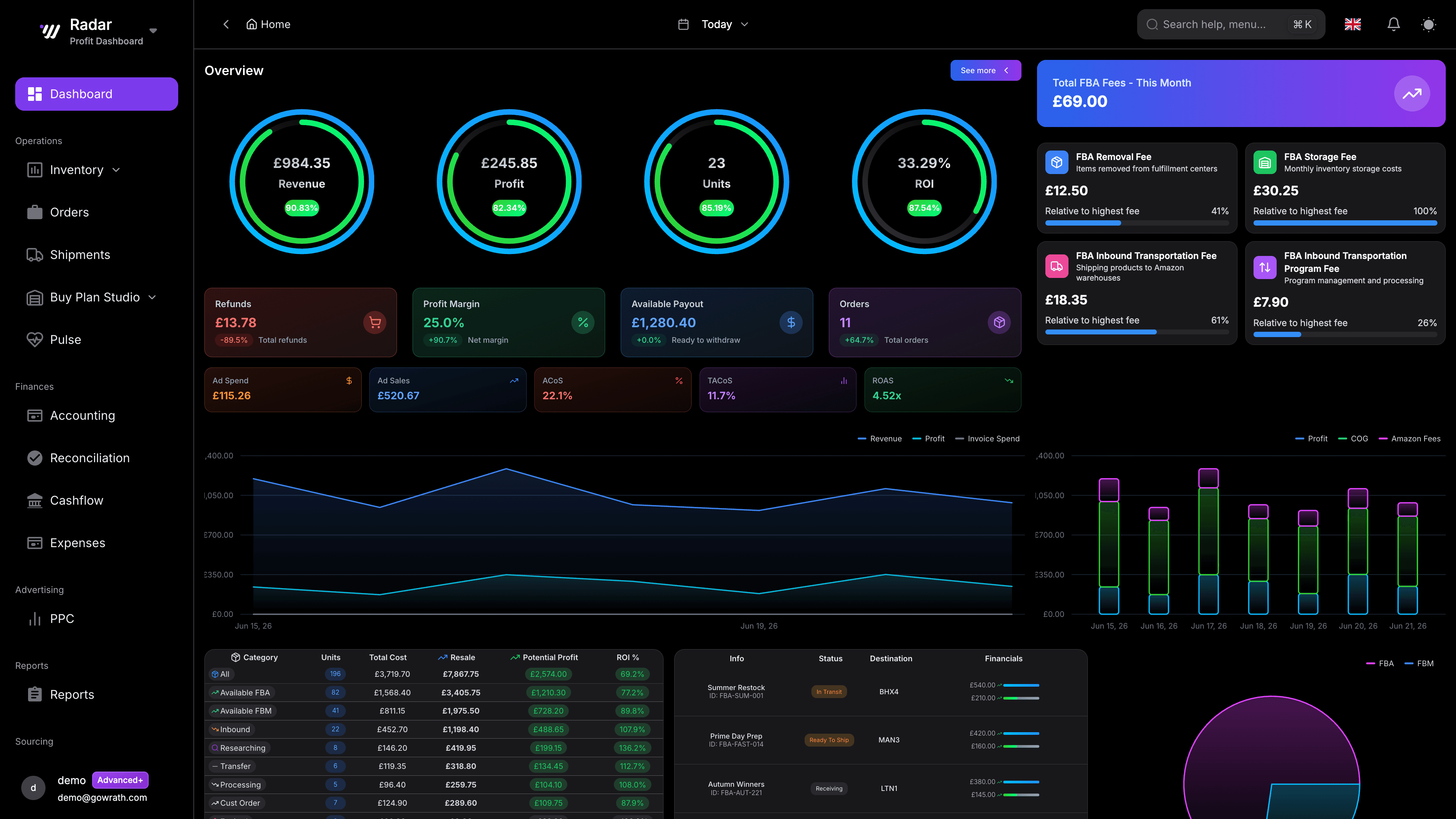Click the Receiving status badge
This screenshot has width=1456, height=819.
tap(828, 789)
